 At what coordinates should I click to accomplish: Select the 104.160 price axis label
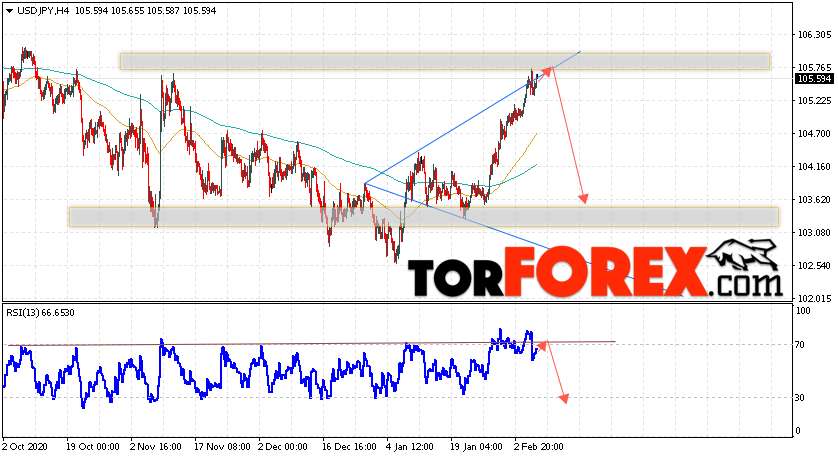coord(814,167)
